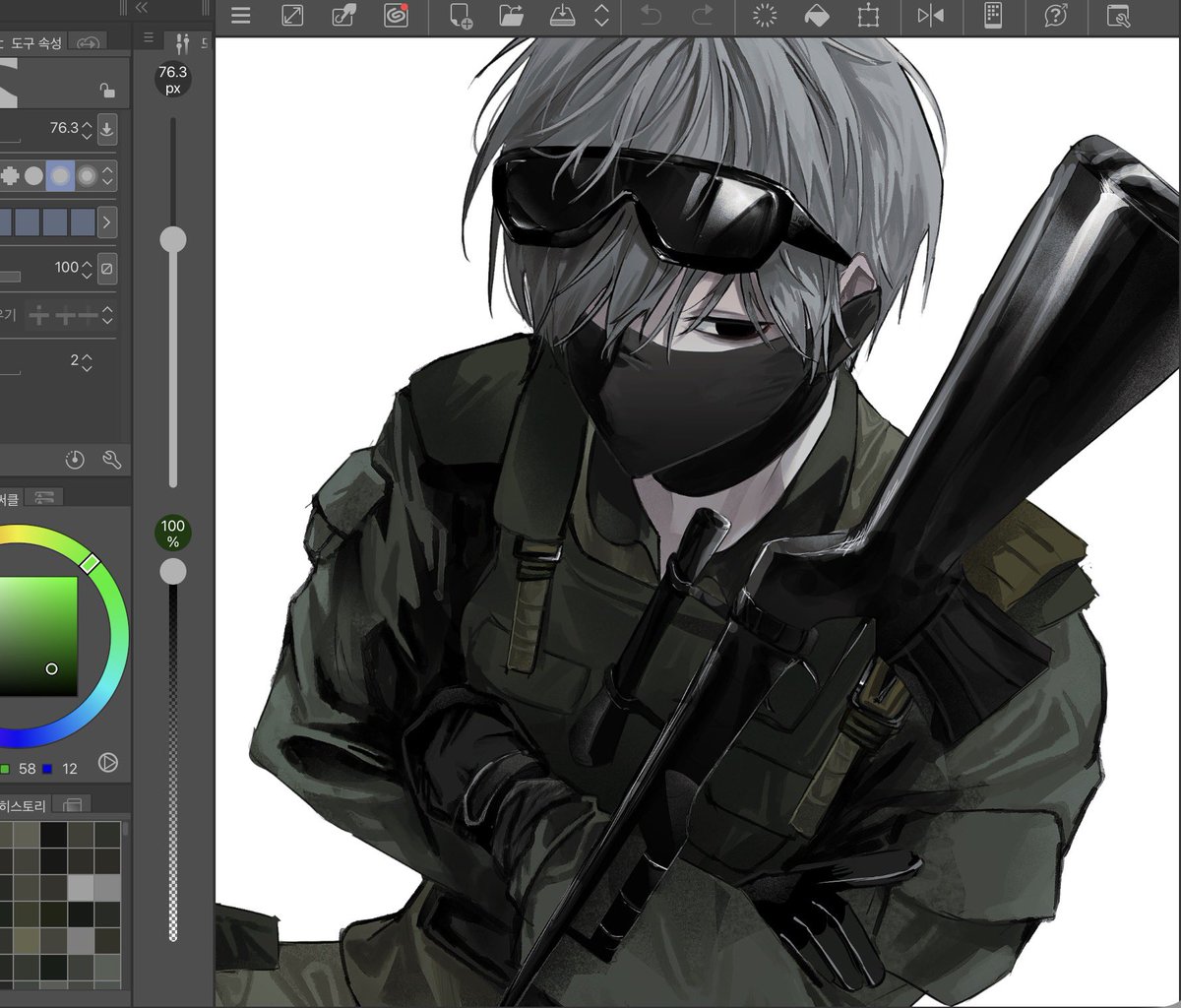Switch to the color 히스토리 tab
The image size is (1181, 1008).
pos(24,804)
